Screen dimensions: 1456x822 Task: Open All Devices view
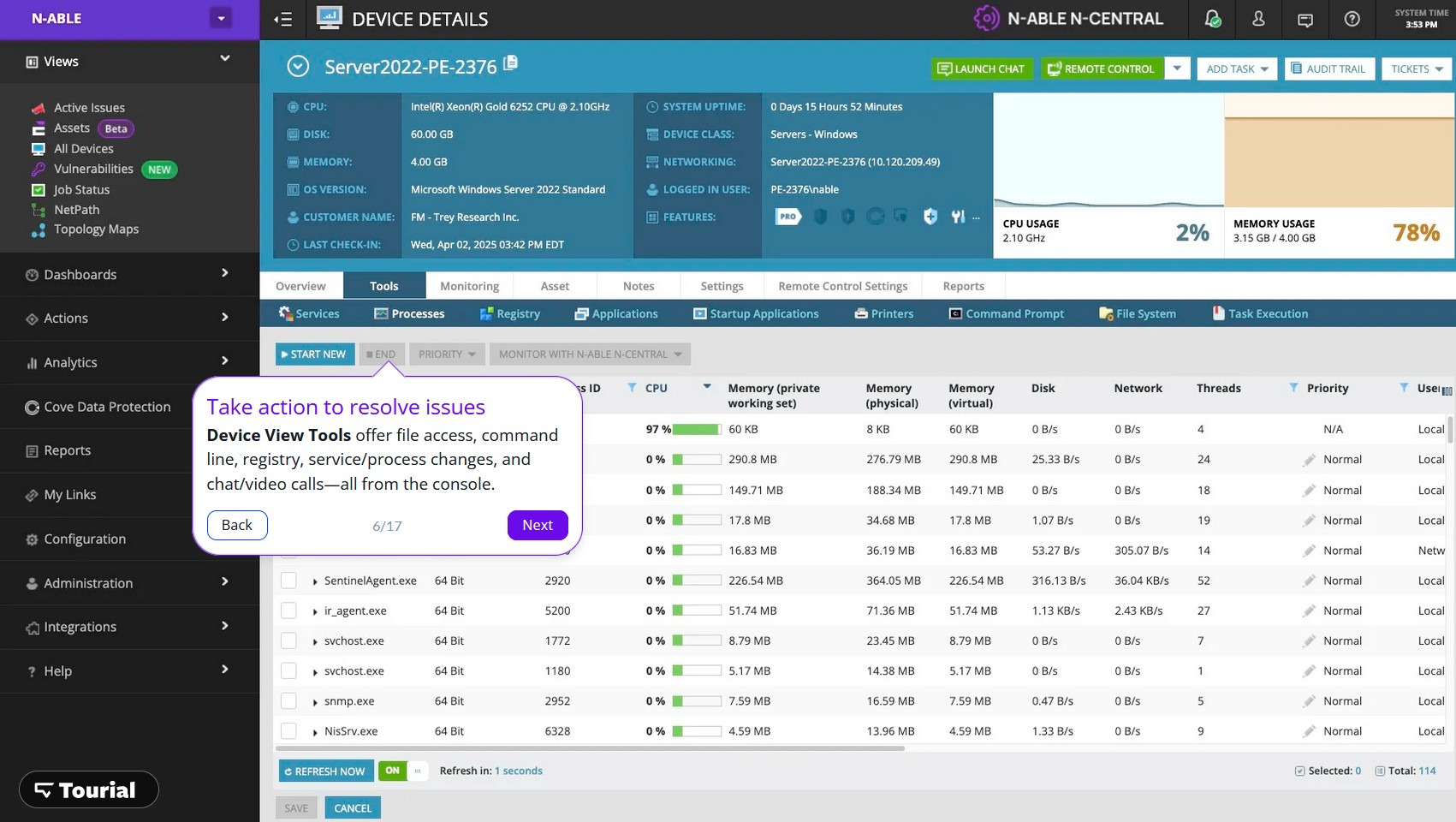(x=83, y=149)
